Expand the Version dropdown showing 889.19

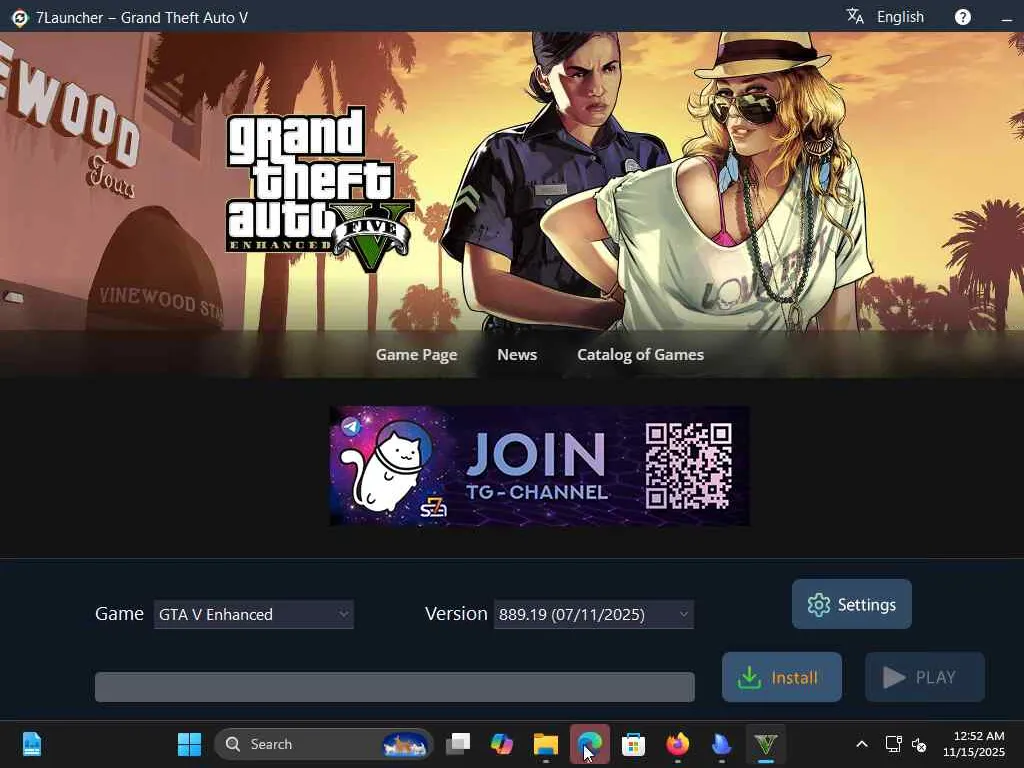[x=593, y=615]
